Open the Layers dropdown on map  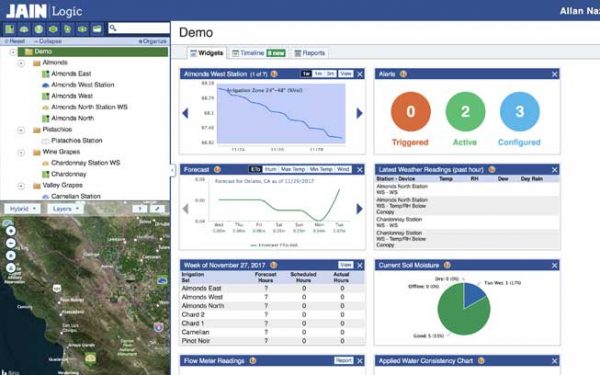click(x=65, y=209)
